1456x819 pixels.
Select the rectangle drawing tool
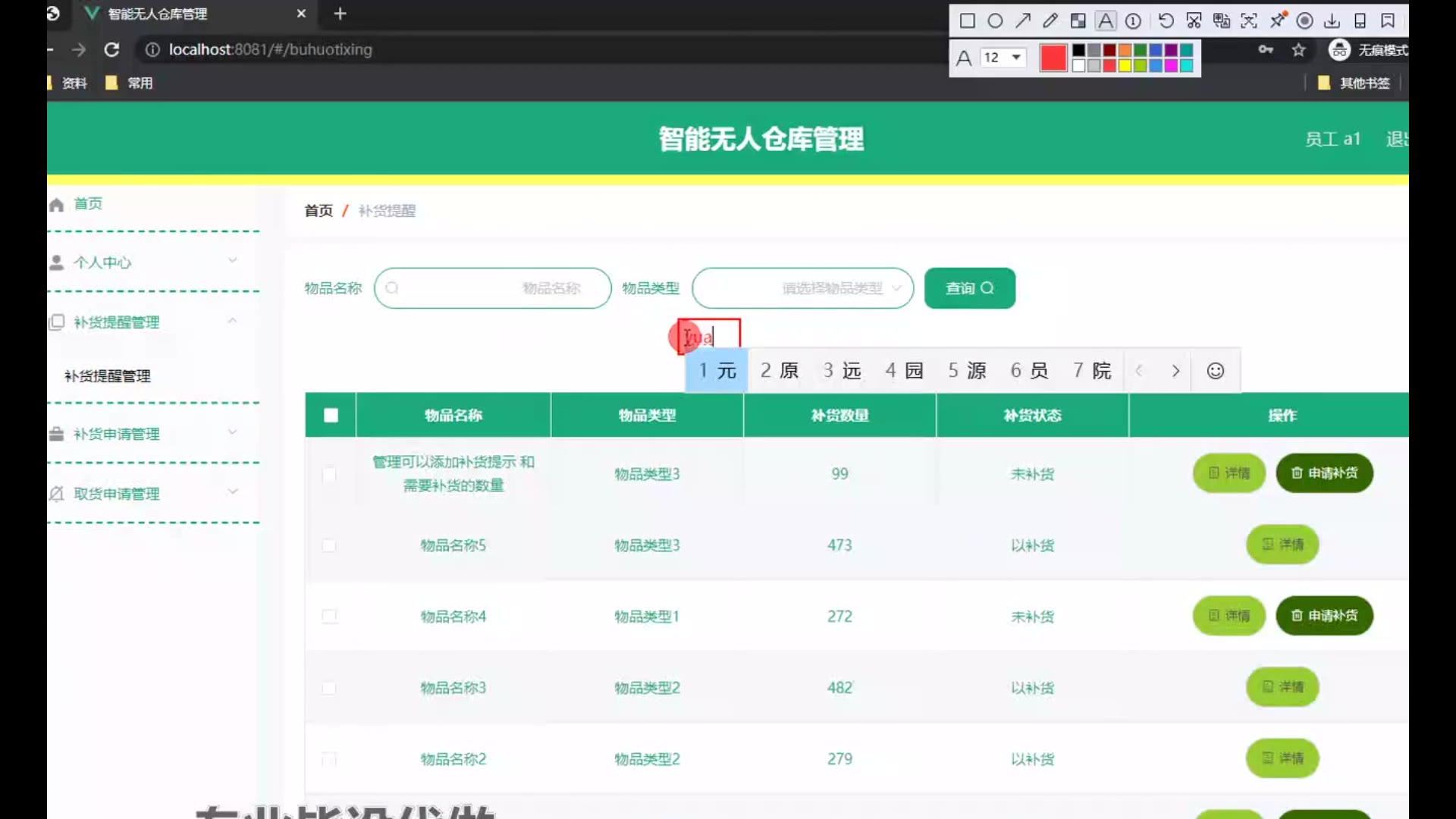click(x=967, y=21)
